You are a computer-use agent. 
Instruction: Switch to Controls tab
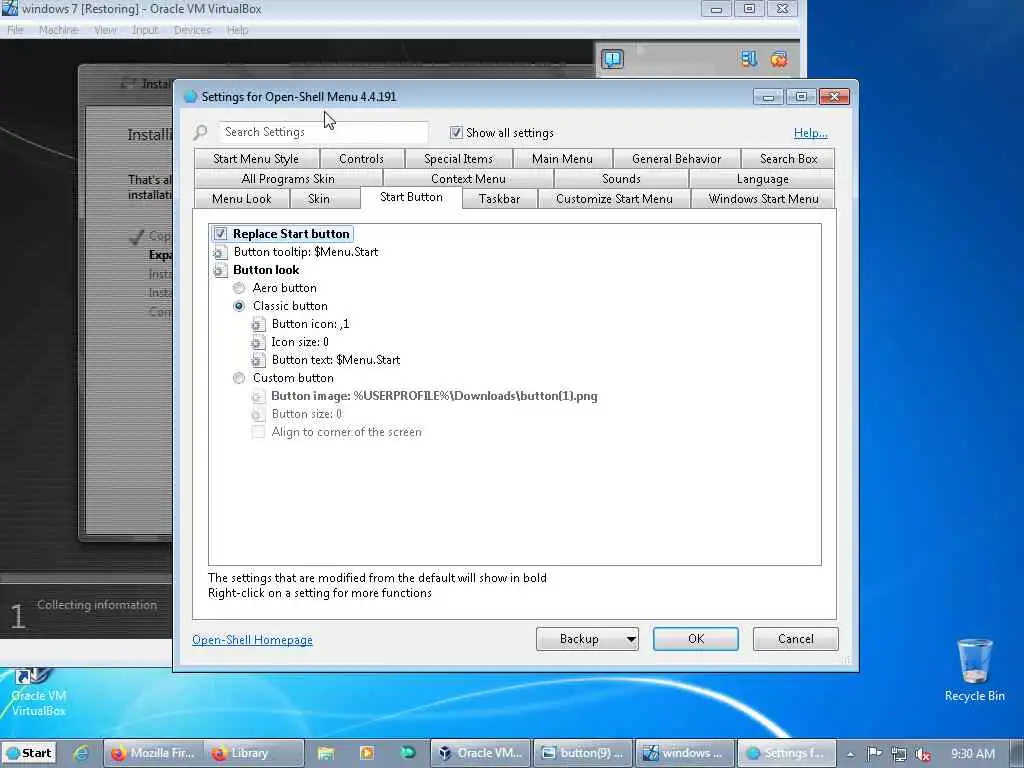(361, 159)
